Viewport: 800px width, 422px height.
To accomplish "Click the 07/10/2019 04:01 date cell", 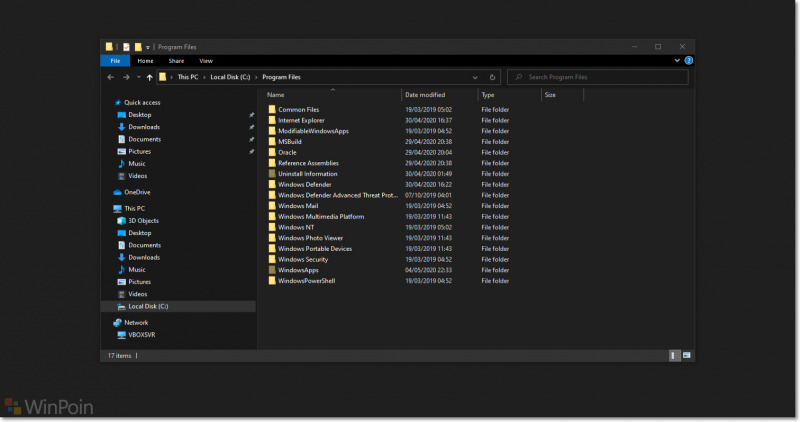I will 428,195.
